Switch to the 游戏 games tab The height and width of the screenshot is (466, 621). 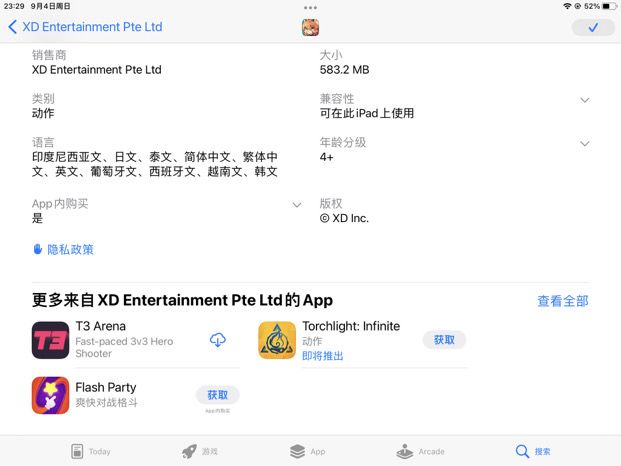coord(200,451)
